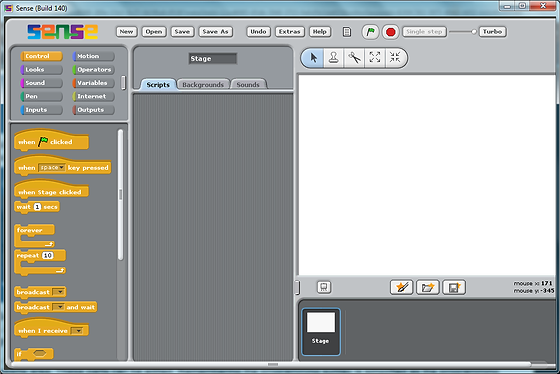Open the Extras menu button

[x=290, y=32]
